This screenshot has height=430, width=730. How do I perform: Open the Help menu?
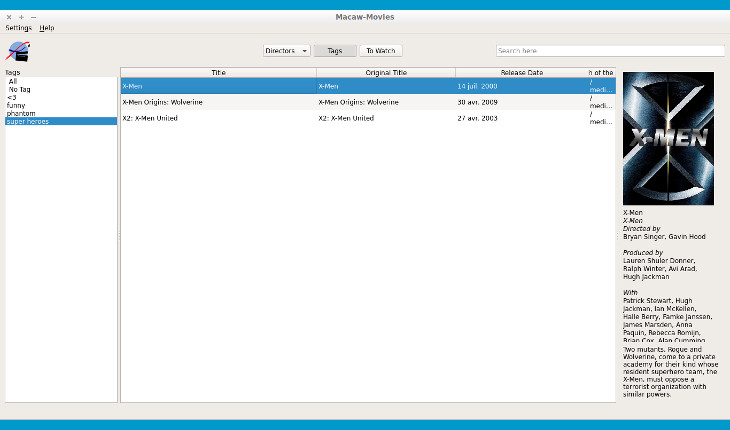click(x=47, y=28)
